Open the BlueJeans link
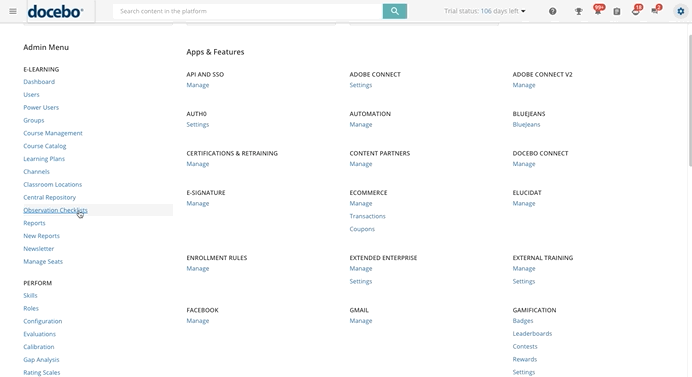The height and width of the screenshot is (377, 692). click(x=526, y=124)
